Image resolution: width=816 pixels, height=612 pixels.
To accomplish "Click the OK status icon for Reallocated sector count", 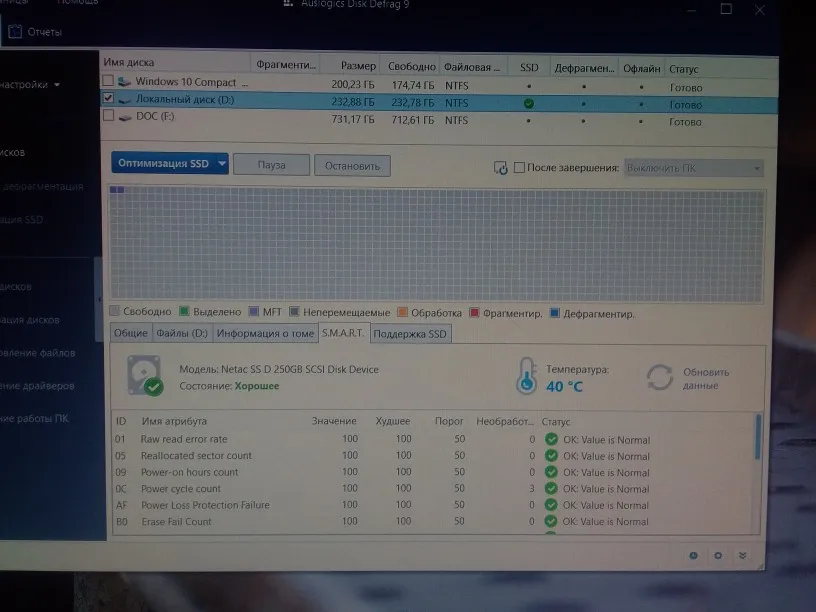I will click(551, 455).
